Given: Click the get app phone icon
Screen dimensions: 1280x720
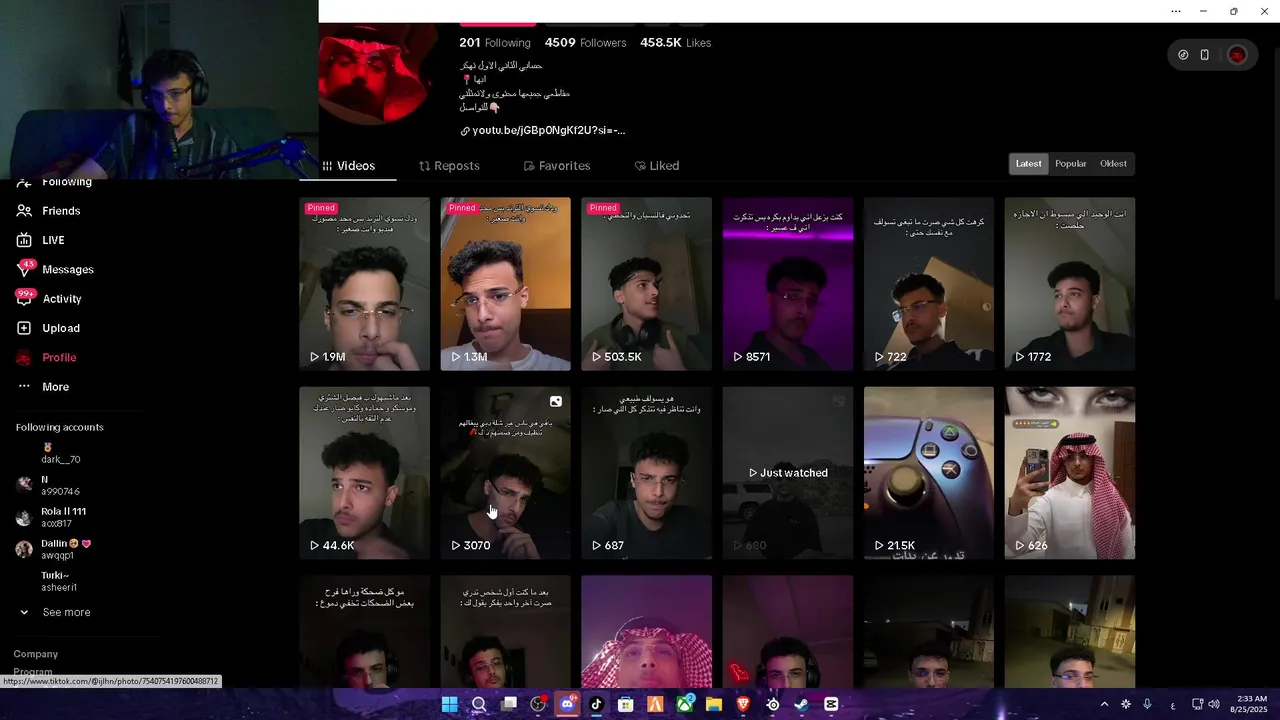Looking at the screenshot, I should coord(1204,55).
